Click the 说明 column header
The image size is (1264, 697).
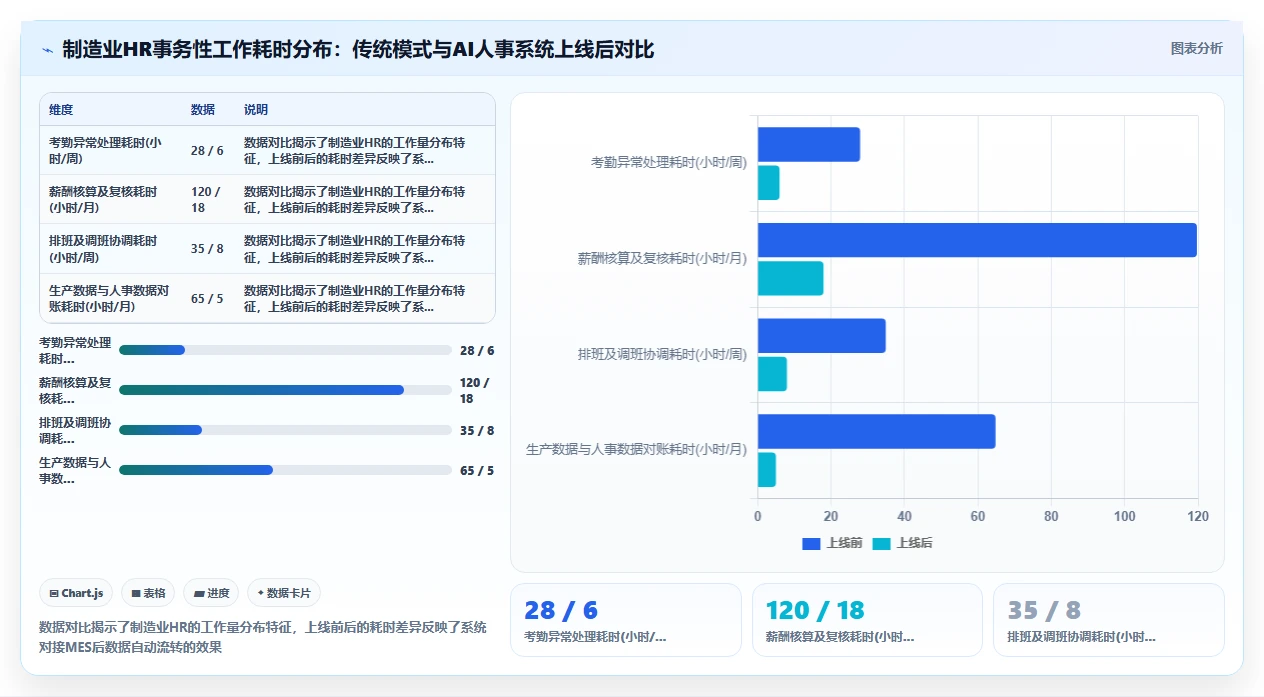pos(256,110)
